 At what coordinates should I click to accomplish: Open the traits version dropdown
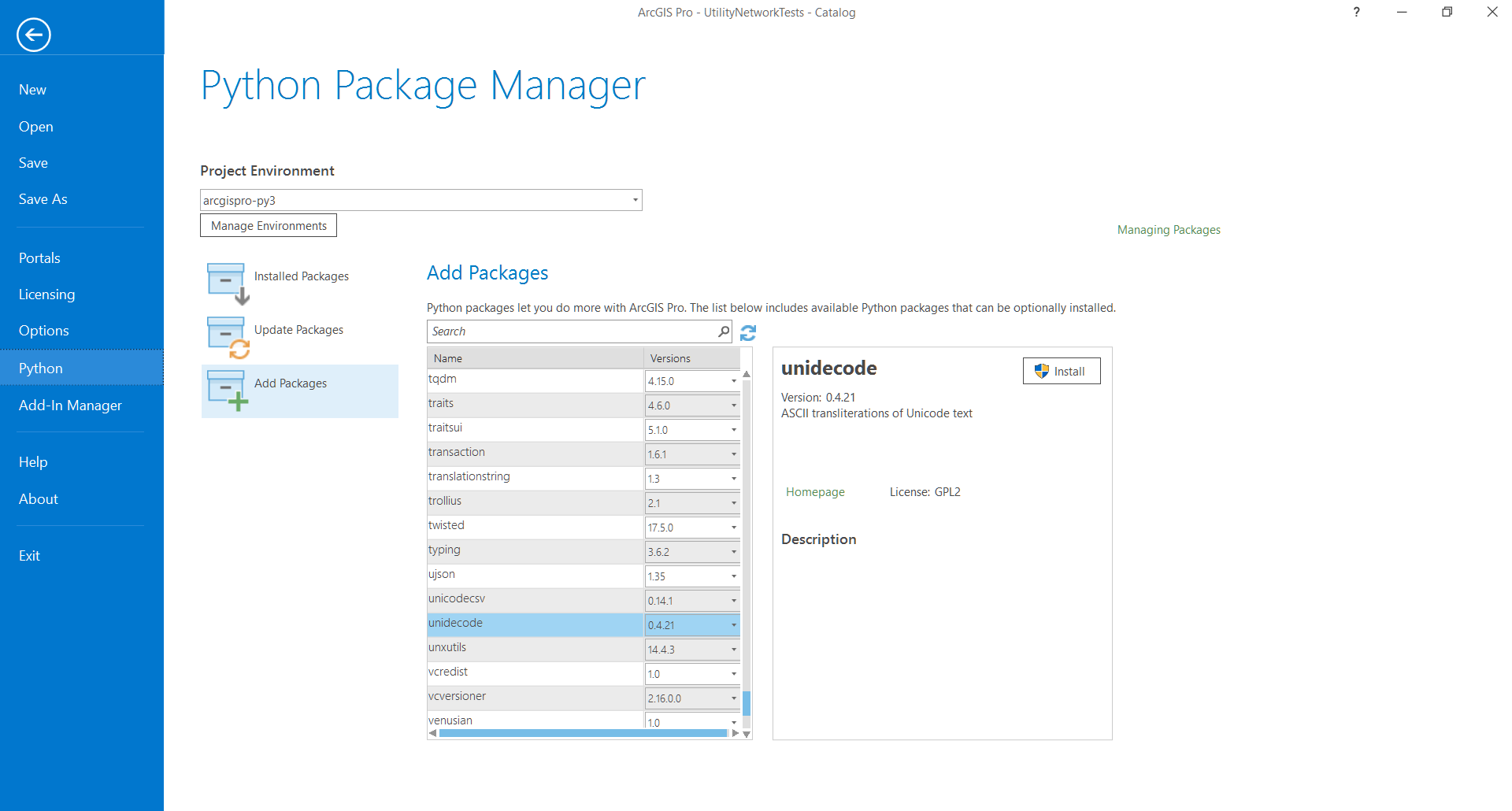pos(733,405)
